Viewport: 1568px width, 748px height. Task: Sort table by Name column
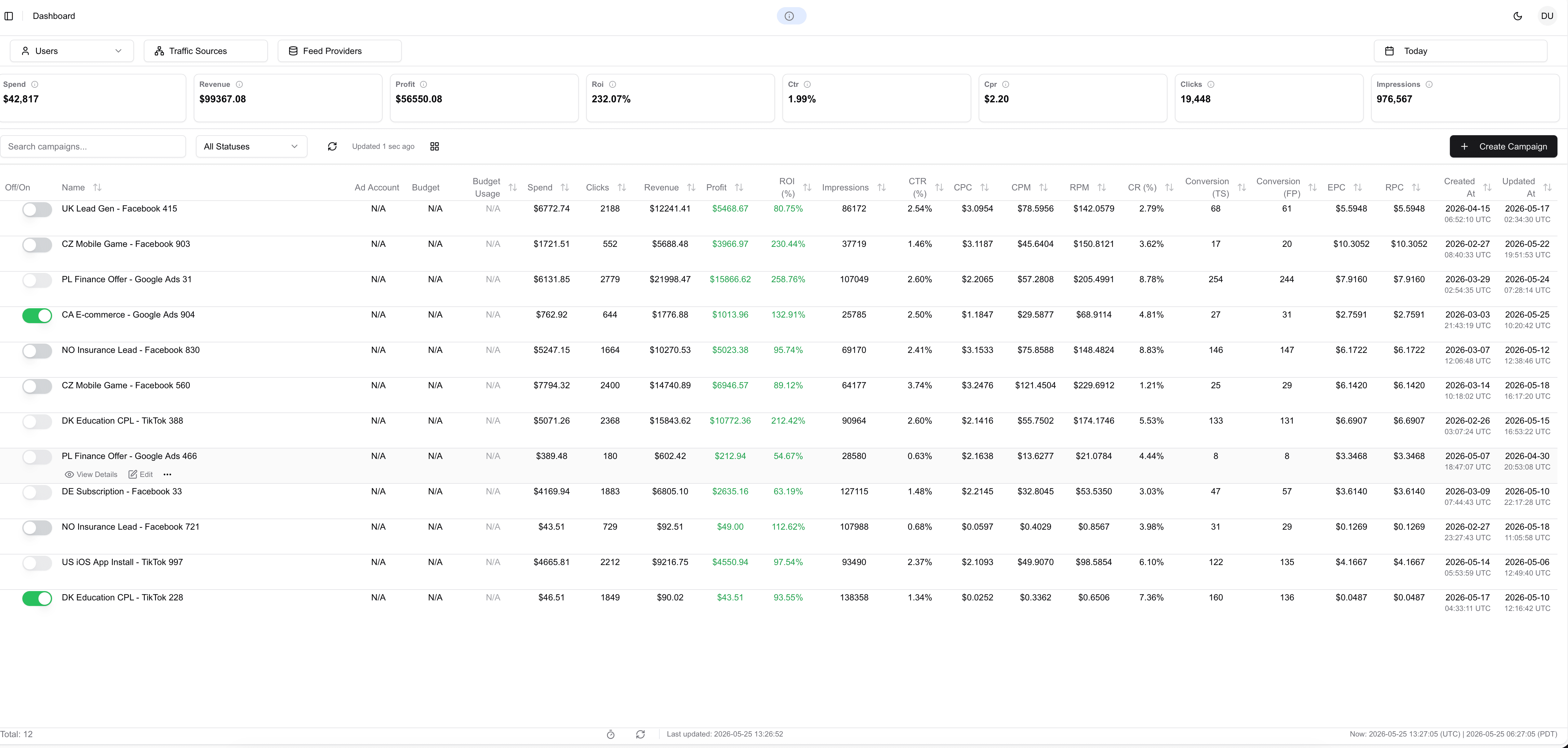click(x=97, y=188)
